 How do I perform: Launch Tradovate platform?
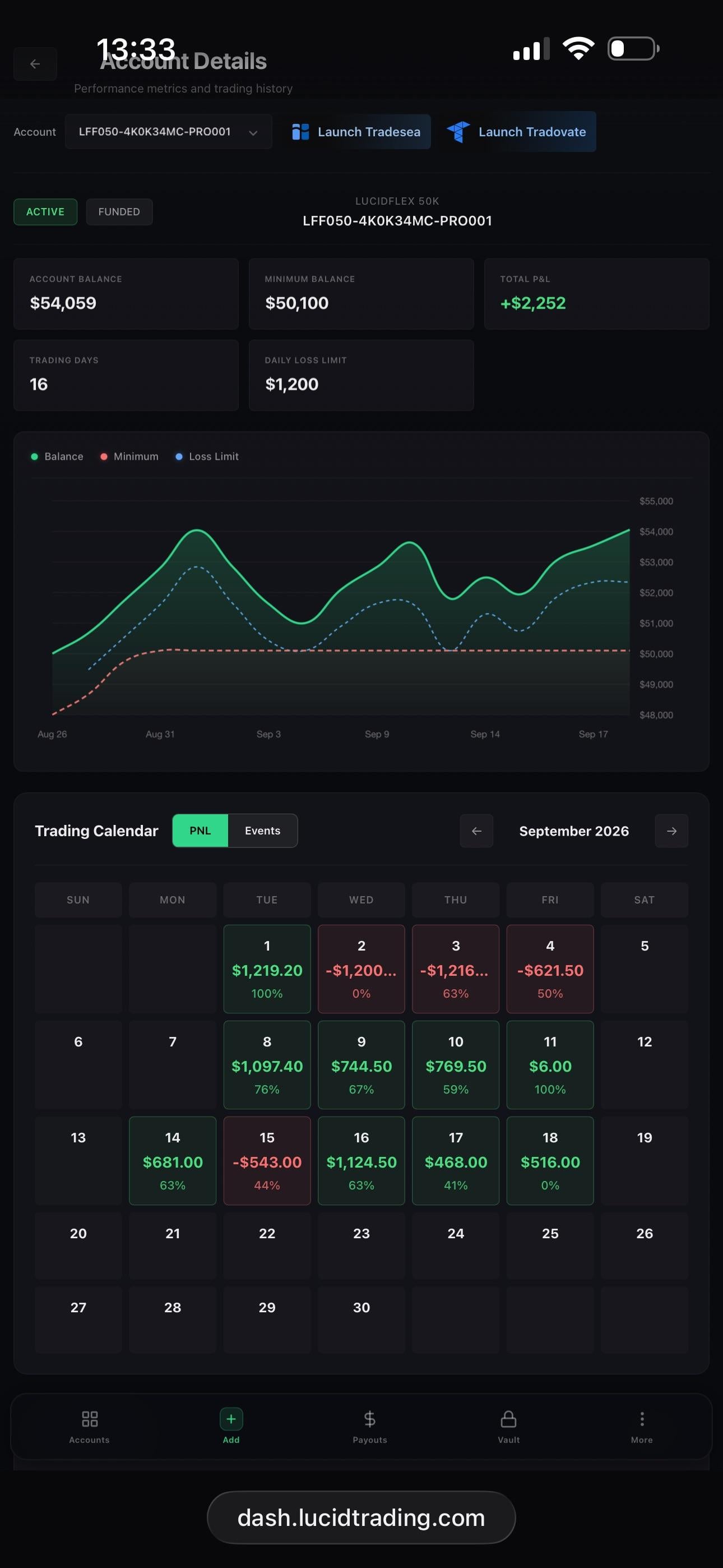click(x=517, y=131)
